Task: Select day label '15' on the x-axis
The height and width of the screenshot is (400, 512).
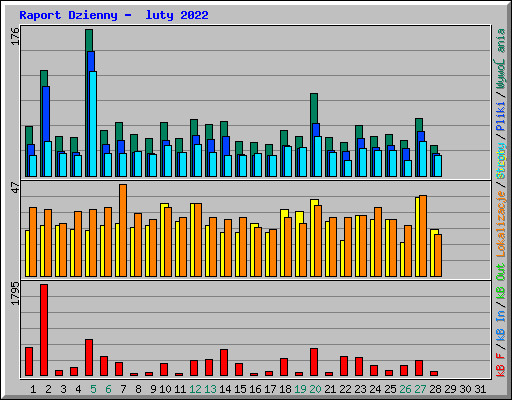Action: [x=240, y=389]
